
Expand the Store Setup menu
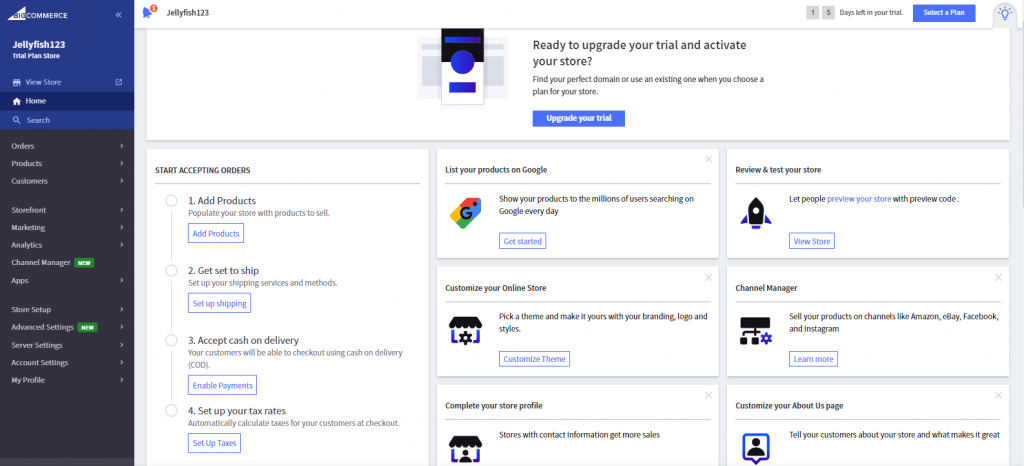[x=67, y=309]
